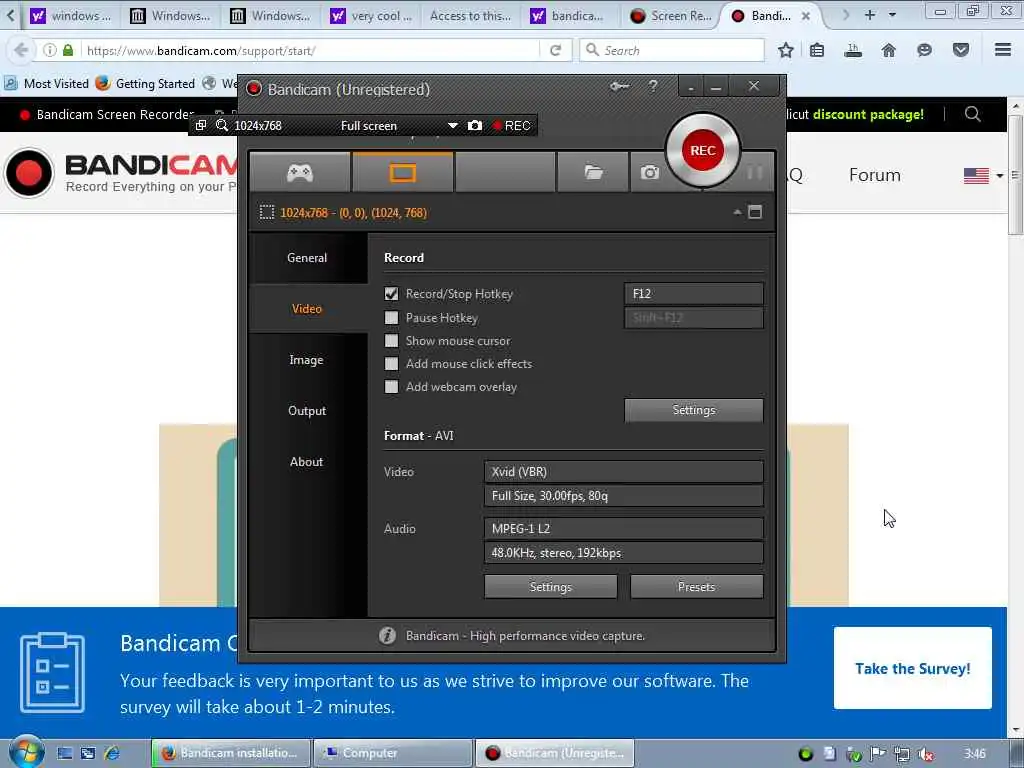This screenshot has height=768, width=1024.
Task: Open the output folder icon in Bandicam
Action: (x=593, y=172)
